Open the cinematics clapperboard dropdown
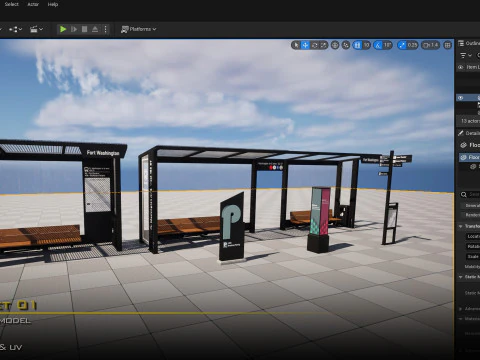This screenshot has height=360, width=480. [x=36, y=29]
